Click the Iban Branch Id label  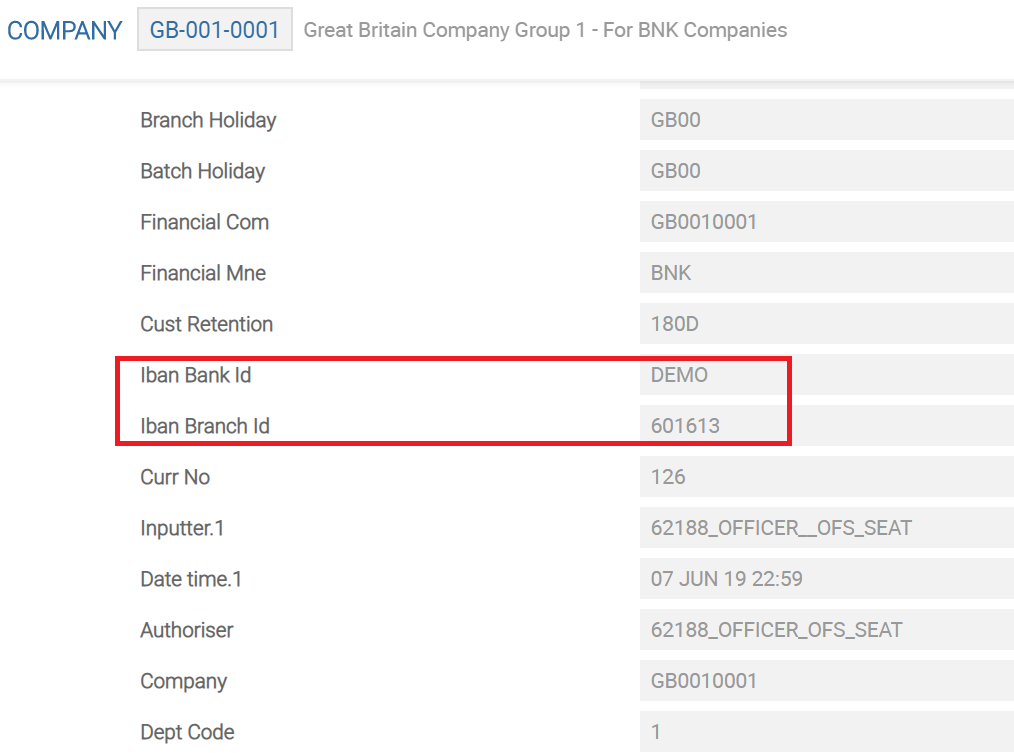pos(205,426)
